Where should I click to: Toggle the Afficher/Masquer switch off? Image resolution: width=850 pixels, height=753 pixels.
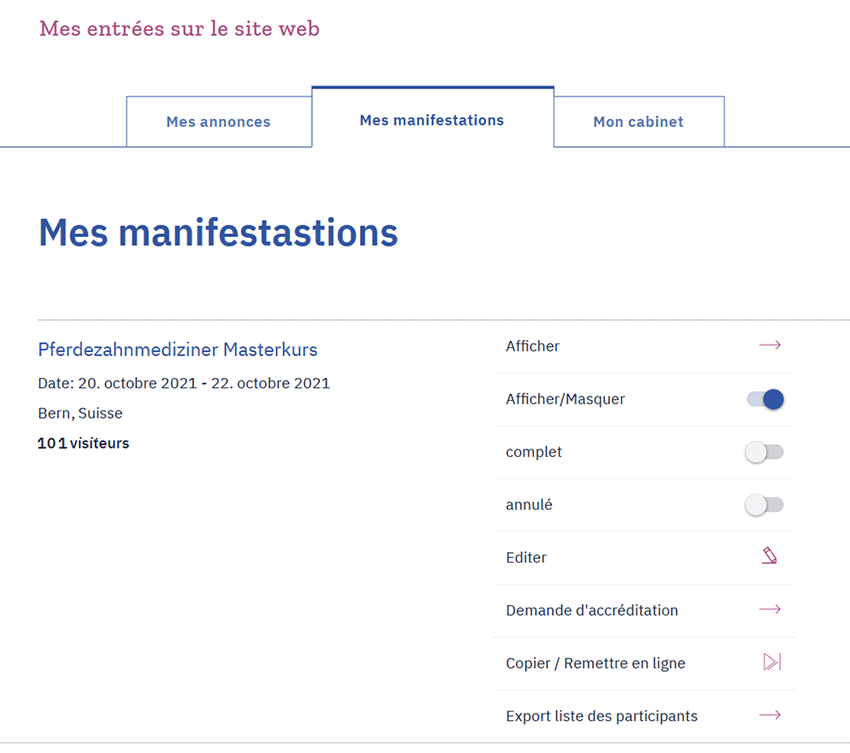coord(766,400)
